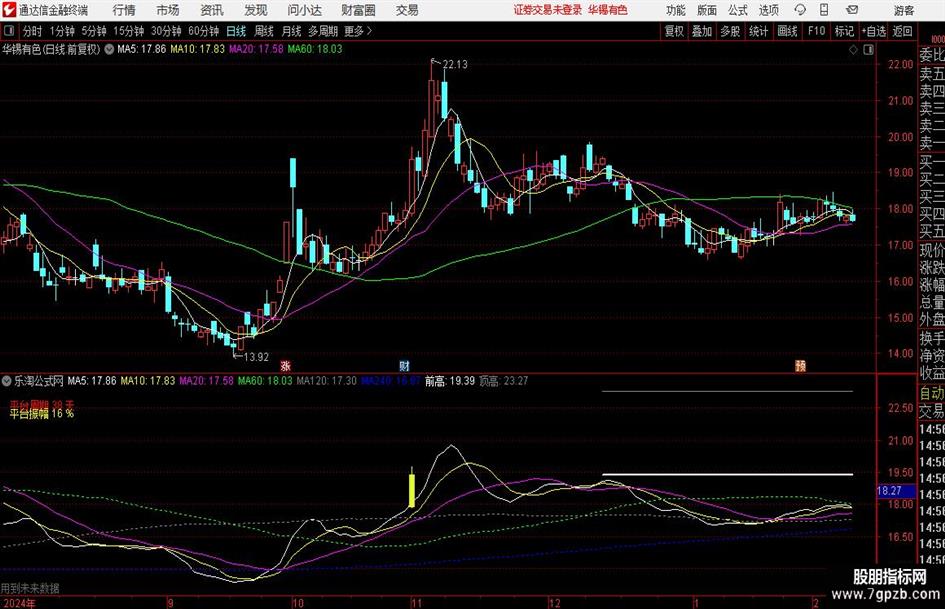The width and height of the screenshot is (945, 609).
Task: Click the MA20: 17.58 label on main chart
Action: click(256, 49)
